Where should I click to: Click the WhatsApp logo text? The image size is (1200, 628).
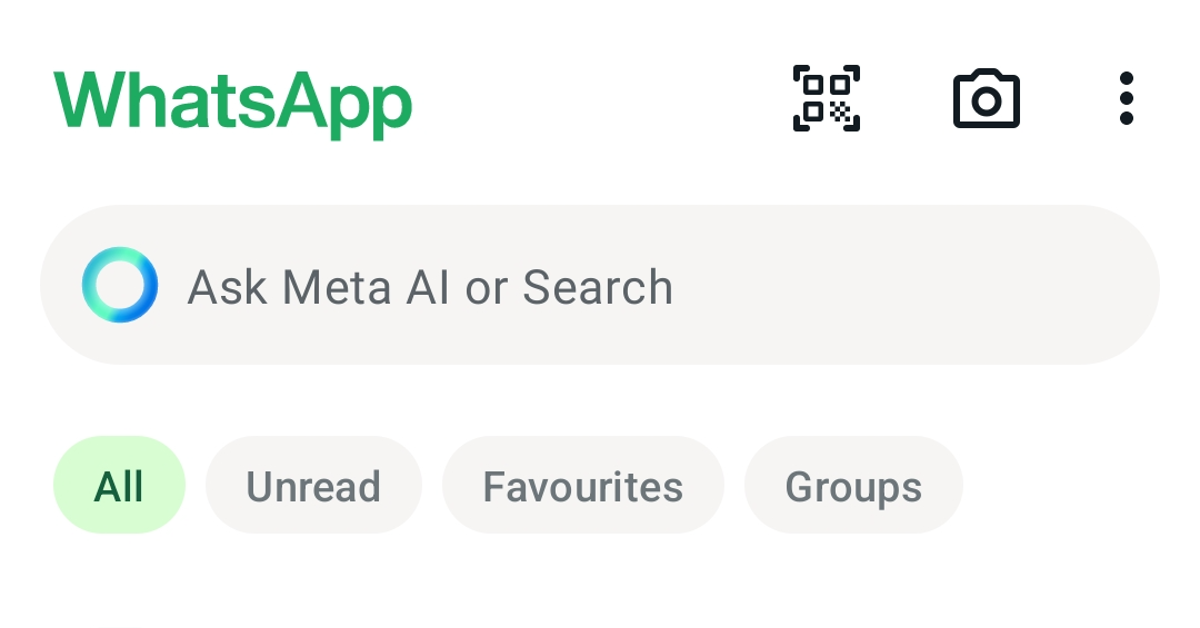(x=233, y=100)
